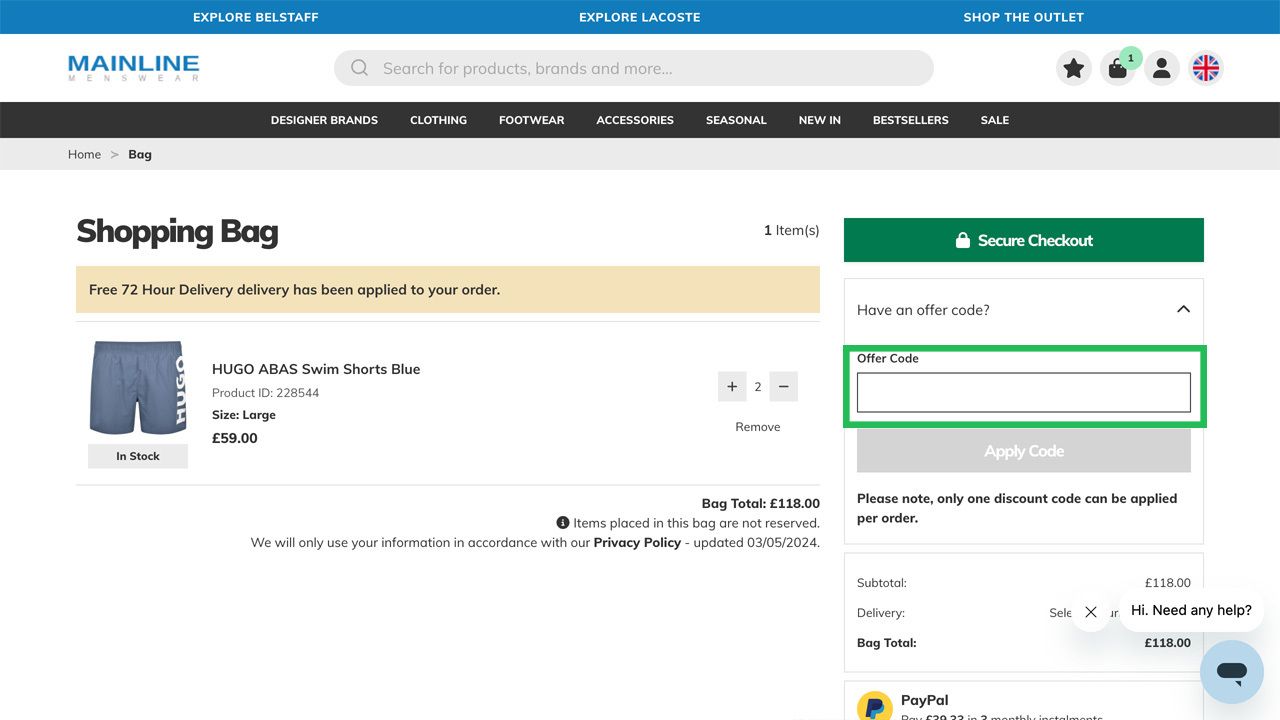Go to Home via breadcrumb
This screenshot has width=1280, height=720.
[x=84, y=154]
